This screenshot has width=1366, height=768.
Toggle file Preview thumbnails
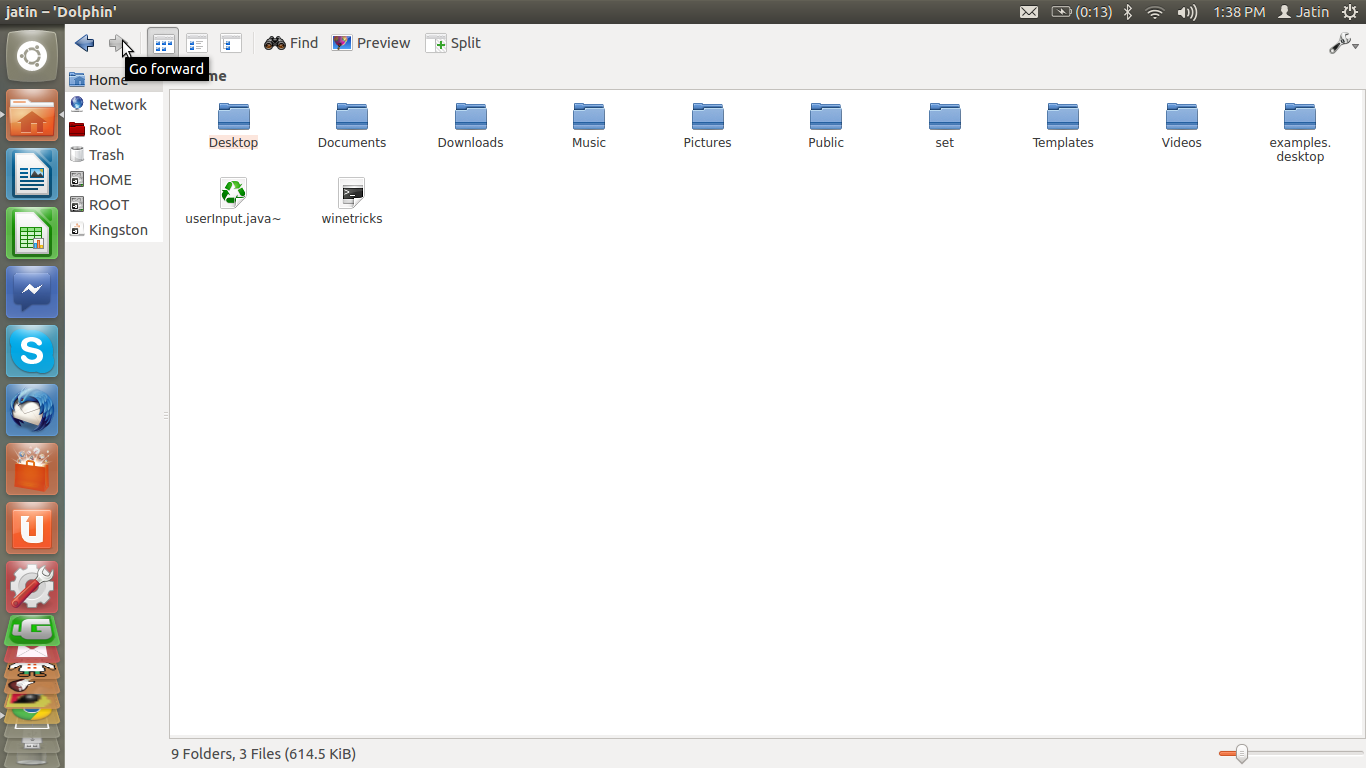370,43
